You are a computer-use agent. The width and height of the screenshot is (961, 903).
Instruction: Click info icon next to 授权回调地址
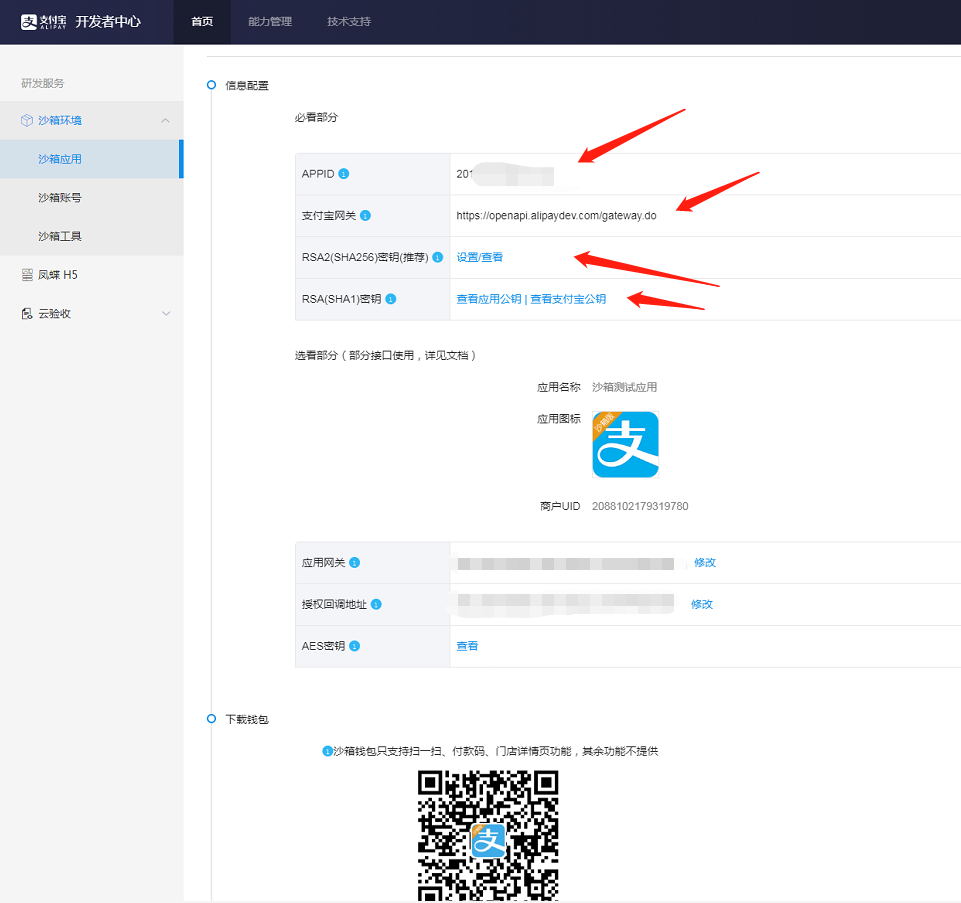pyautogui.click(x=376, y=604)
